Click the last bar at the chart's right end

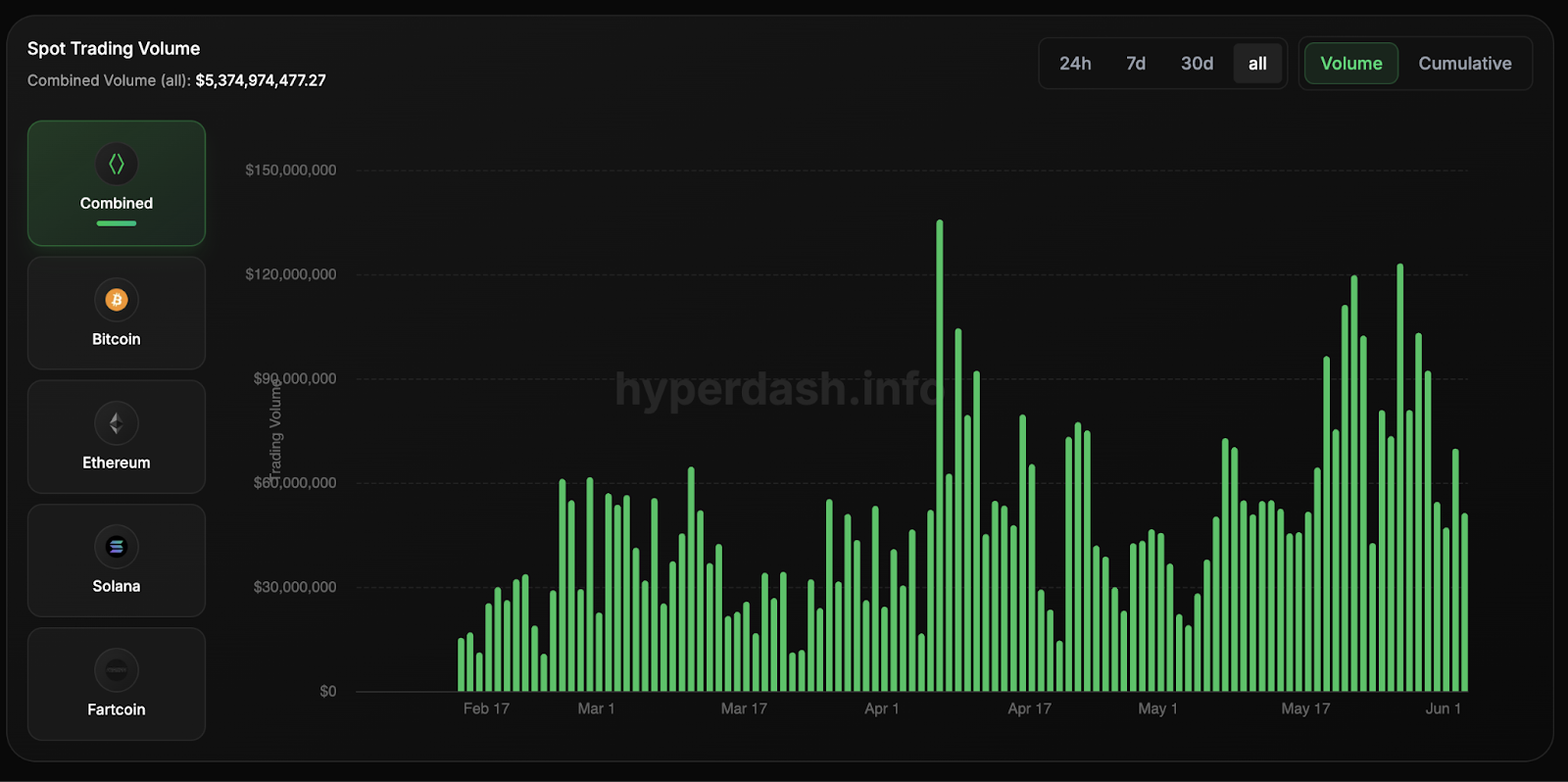[1465, 603]
